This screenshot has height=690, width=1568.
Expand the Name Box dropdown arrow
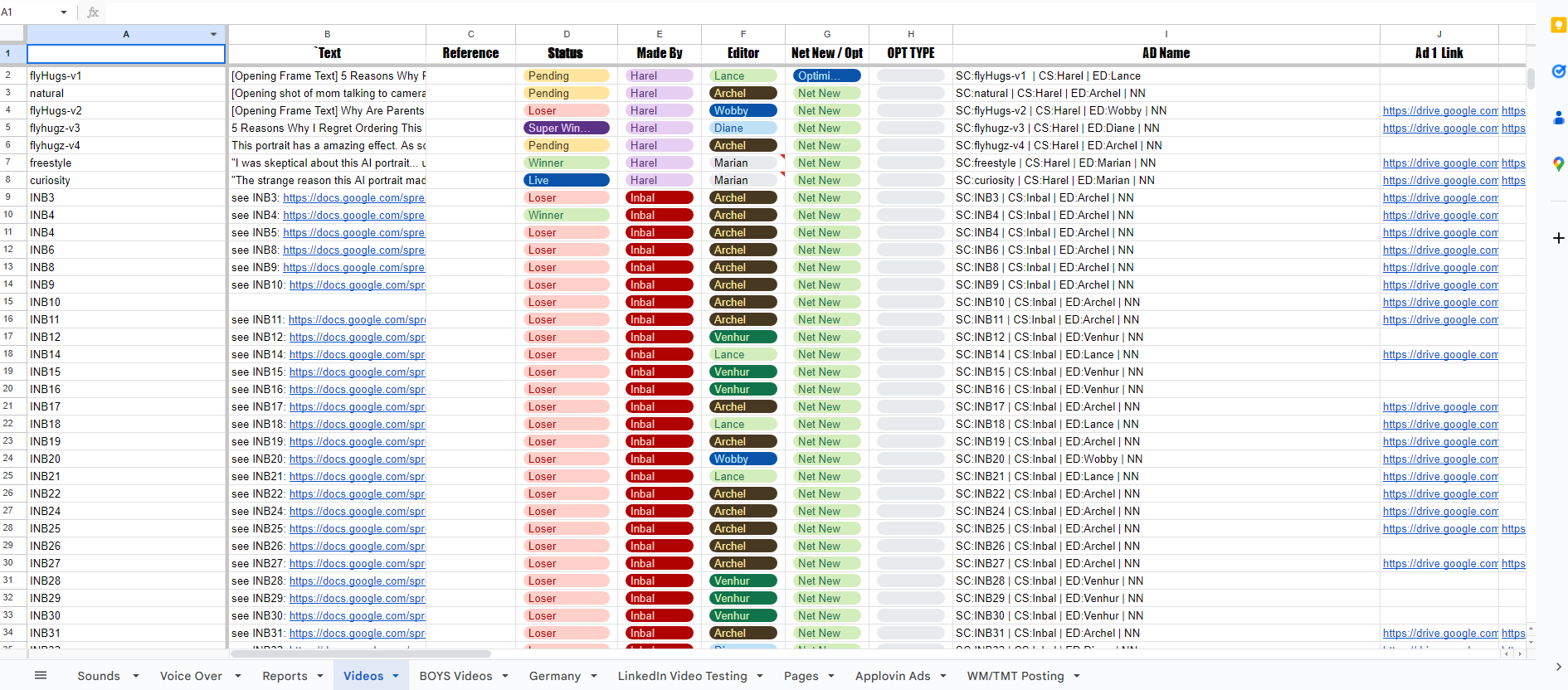(x=64, y=12)
